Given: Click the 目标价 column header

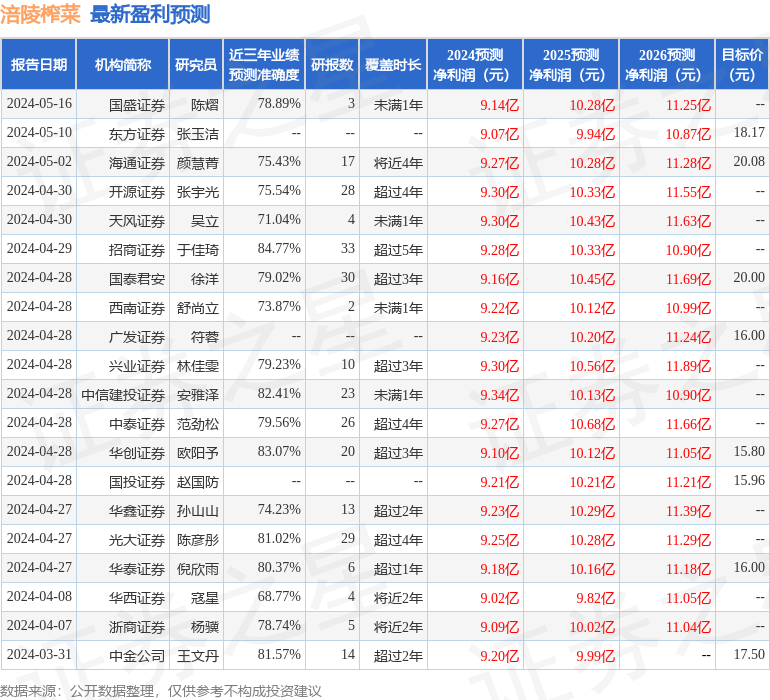Looking at the screenshot, I should coord(742,65).
